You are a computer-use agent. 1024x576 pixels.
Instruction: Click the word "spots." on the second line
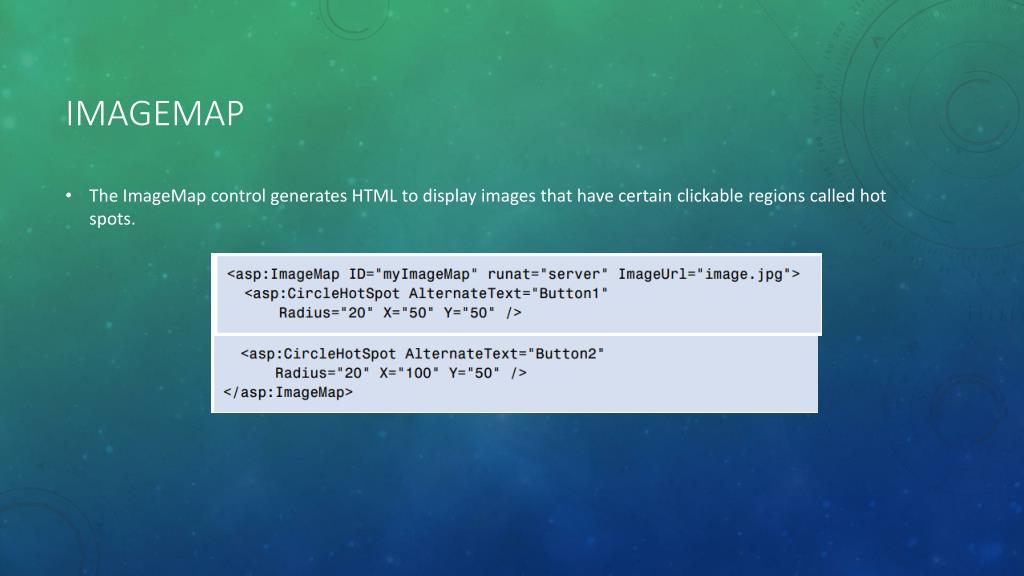[x=112, y=219]
